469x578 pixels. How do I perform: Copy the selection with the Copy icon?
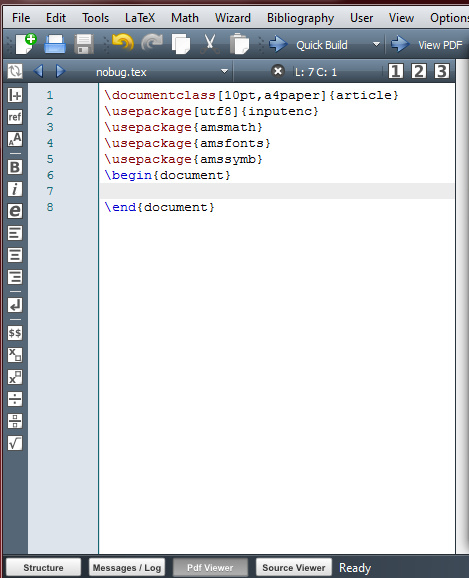coord(181,44)
